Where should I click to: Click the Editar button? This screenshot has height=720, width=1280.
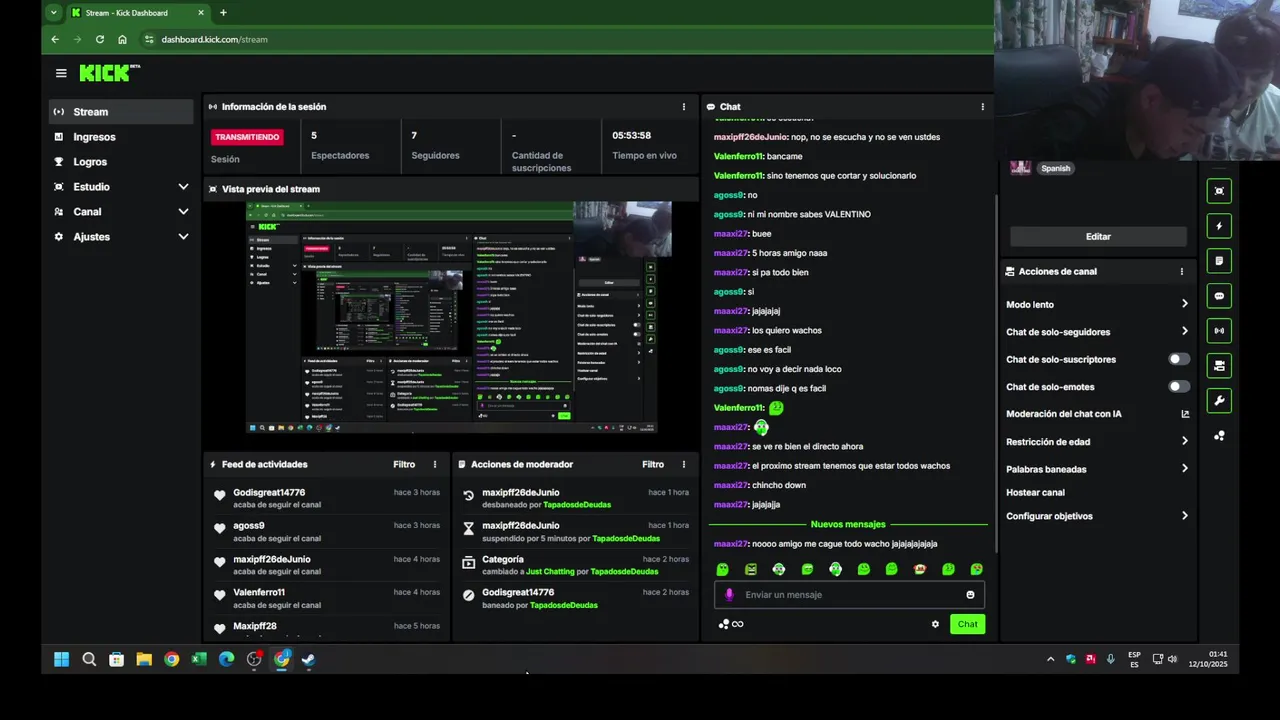[x=1098, y=237]
